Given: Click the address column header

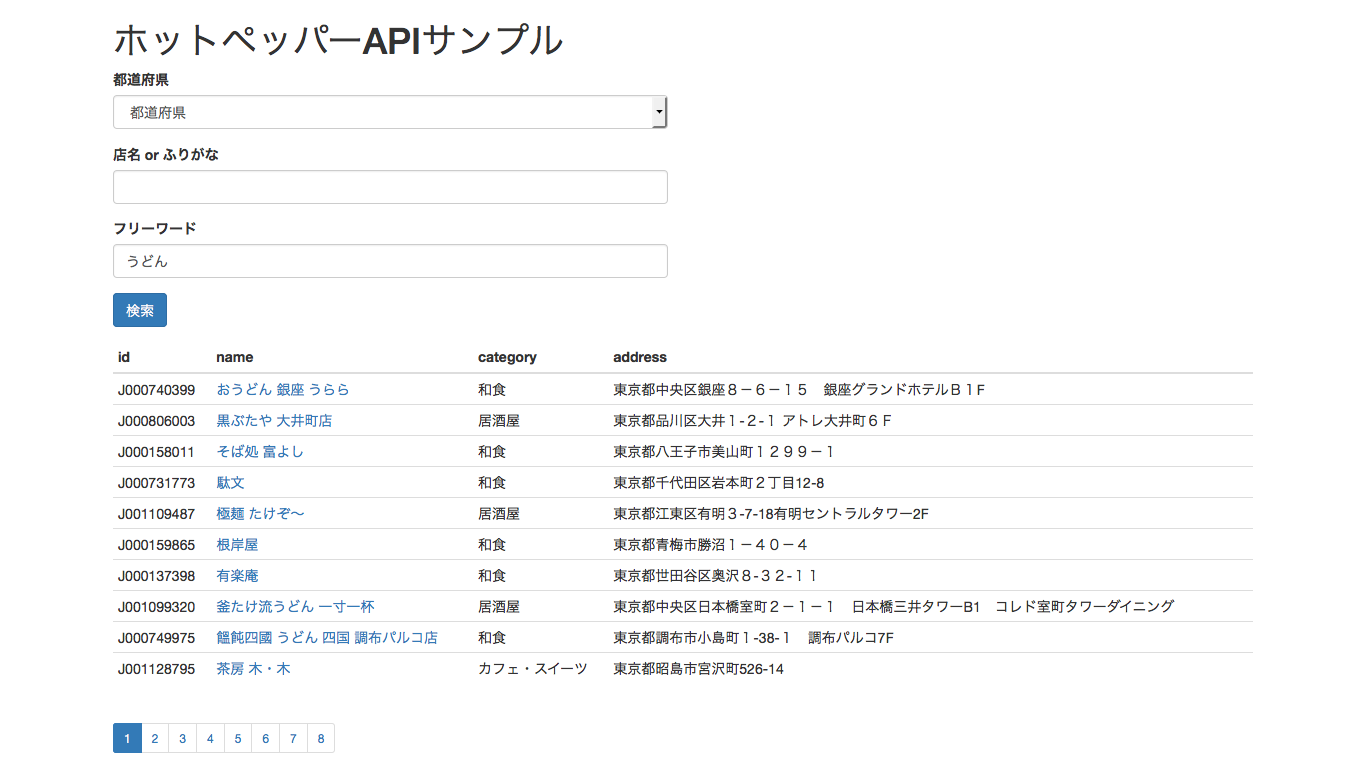Looking at the screenshot, I should coord(640,357).
